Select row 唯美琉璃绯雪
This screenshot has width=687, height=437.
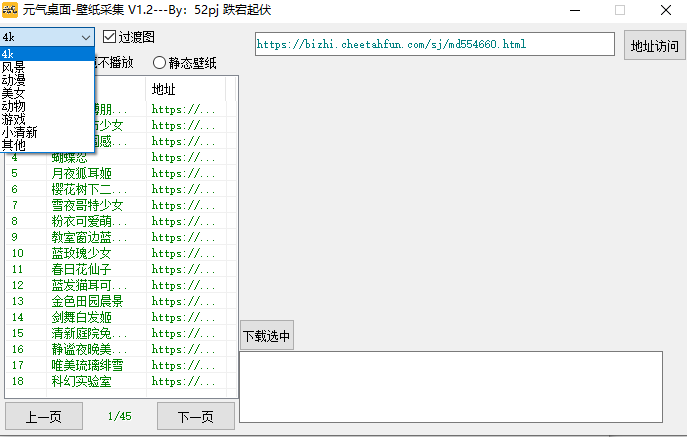tap(121, 365)
